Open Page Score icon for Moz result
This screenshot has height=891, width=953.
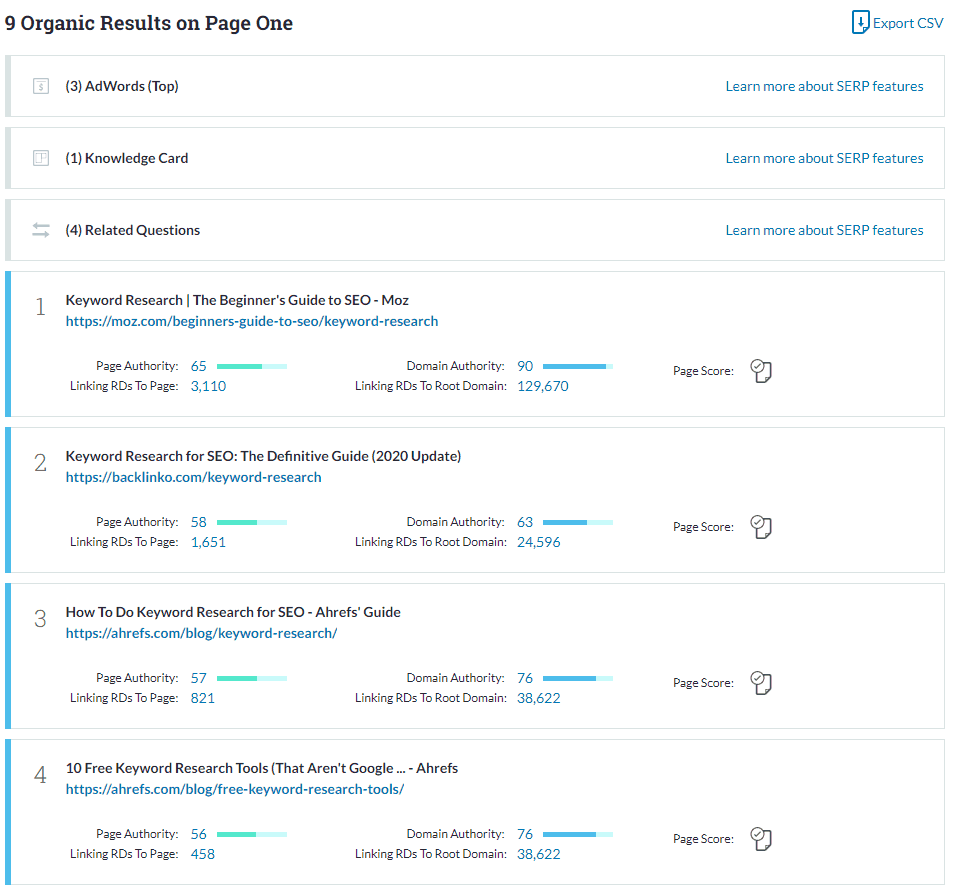pos(760,371)
